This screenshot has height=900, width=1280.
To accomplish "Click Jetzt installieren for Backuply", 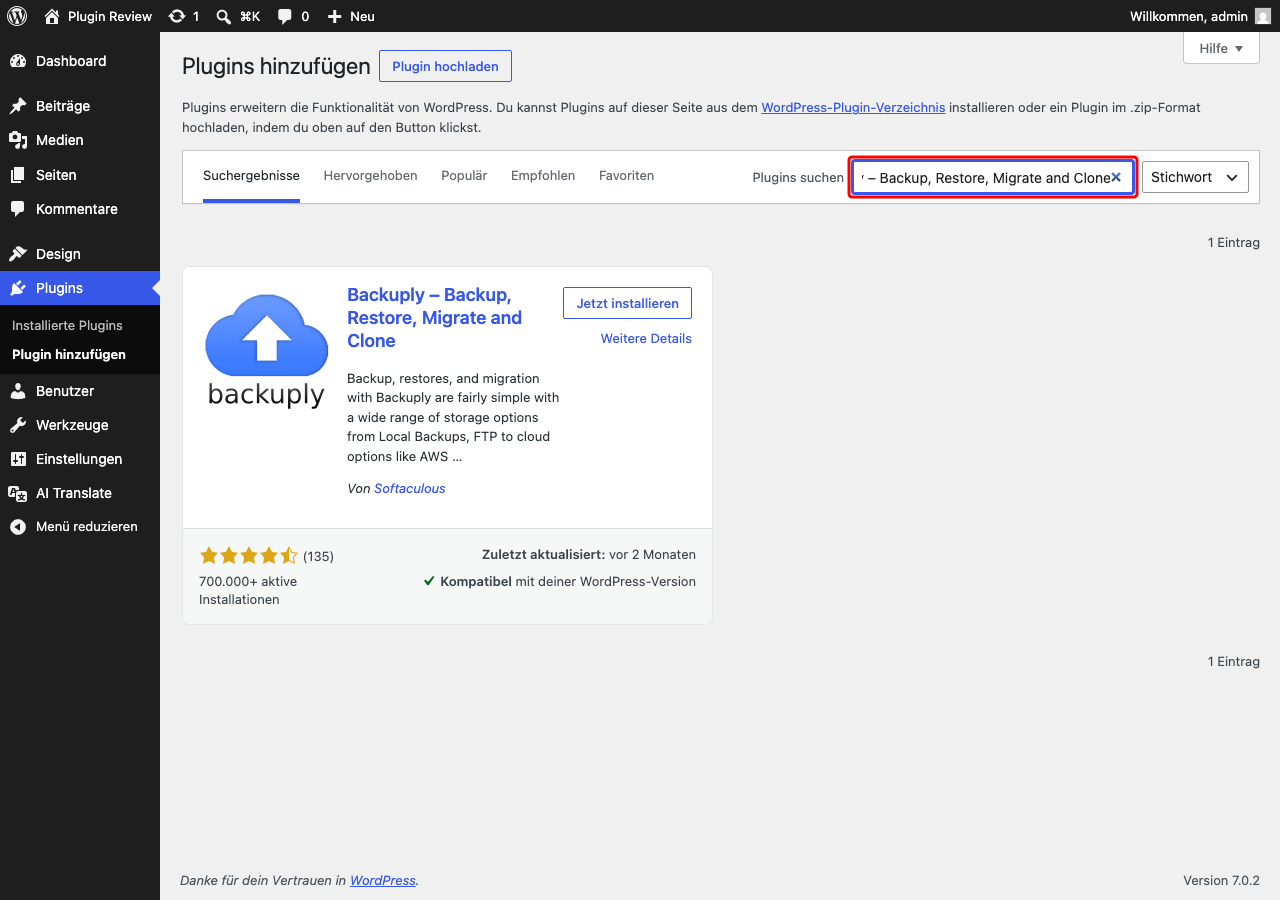I will pyautogui.click(x=627, y=303).
